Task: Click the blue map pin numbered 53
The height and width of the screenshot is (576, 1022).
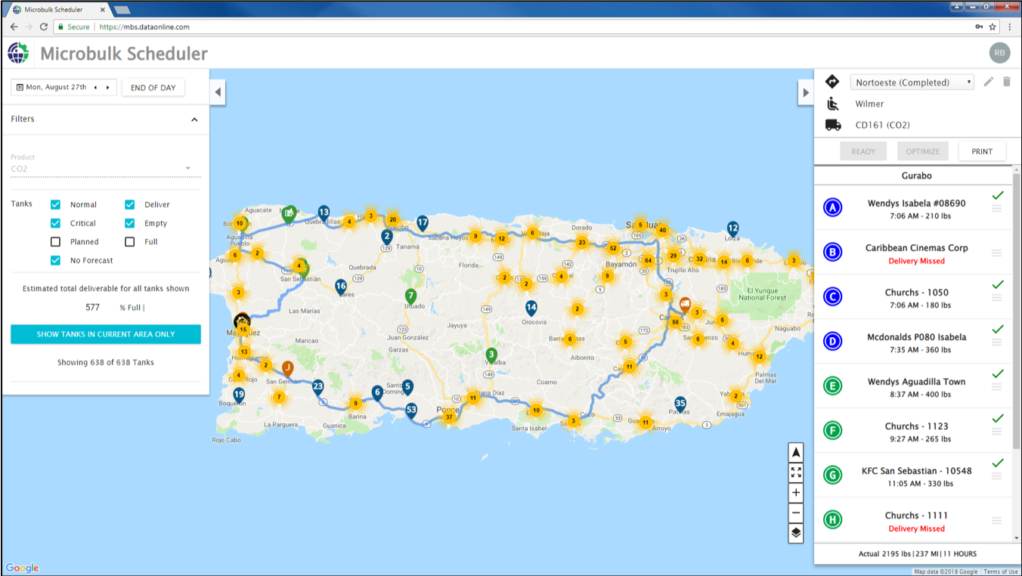Action: pyautogui.click(x=411, y=410)
